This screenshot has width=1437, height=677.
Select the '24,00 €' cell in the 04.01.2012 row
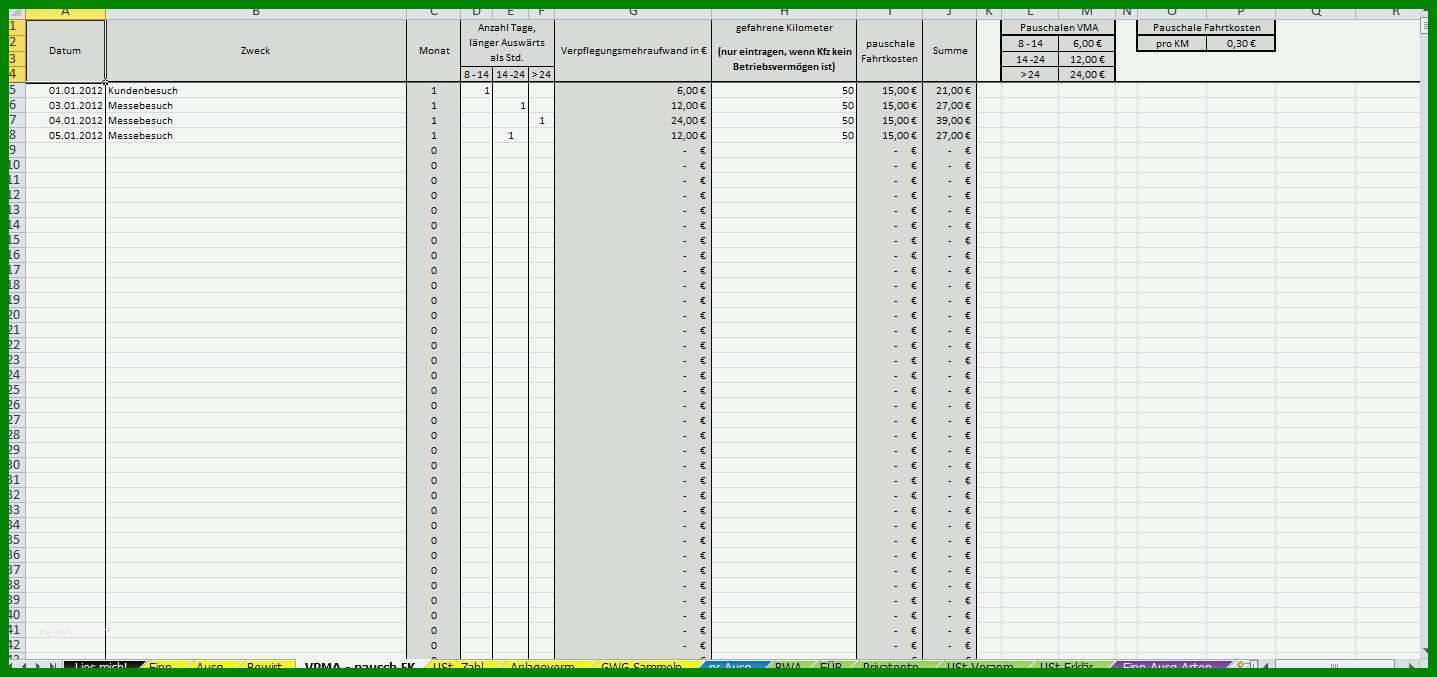click(x=633, y=120)
